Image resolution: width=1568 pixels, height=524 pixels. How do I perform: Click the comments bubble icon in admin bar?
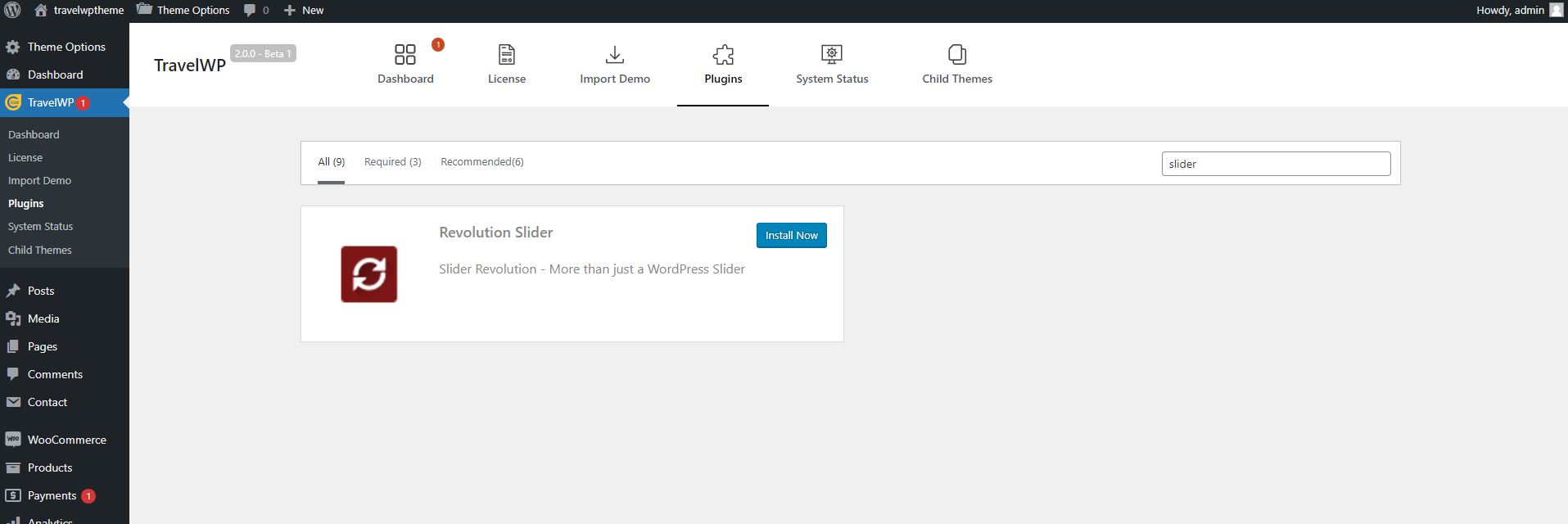pos(250,11)
